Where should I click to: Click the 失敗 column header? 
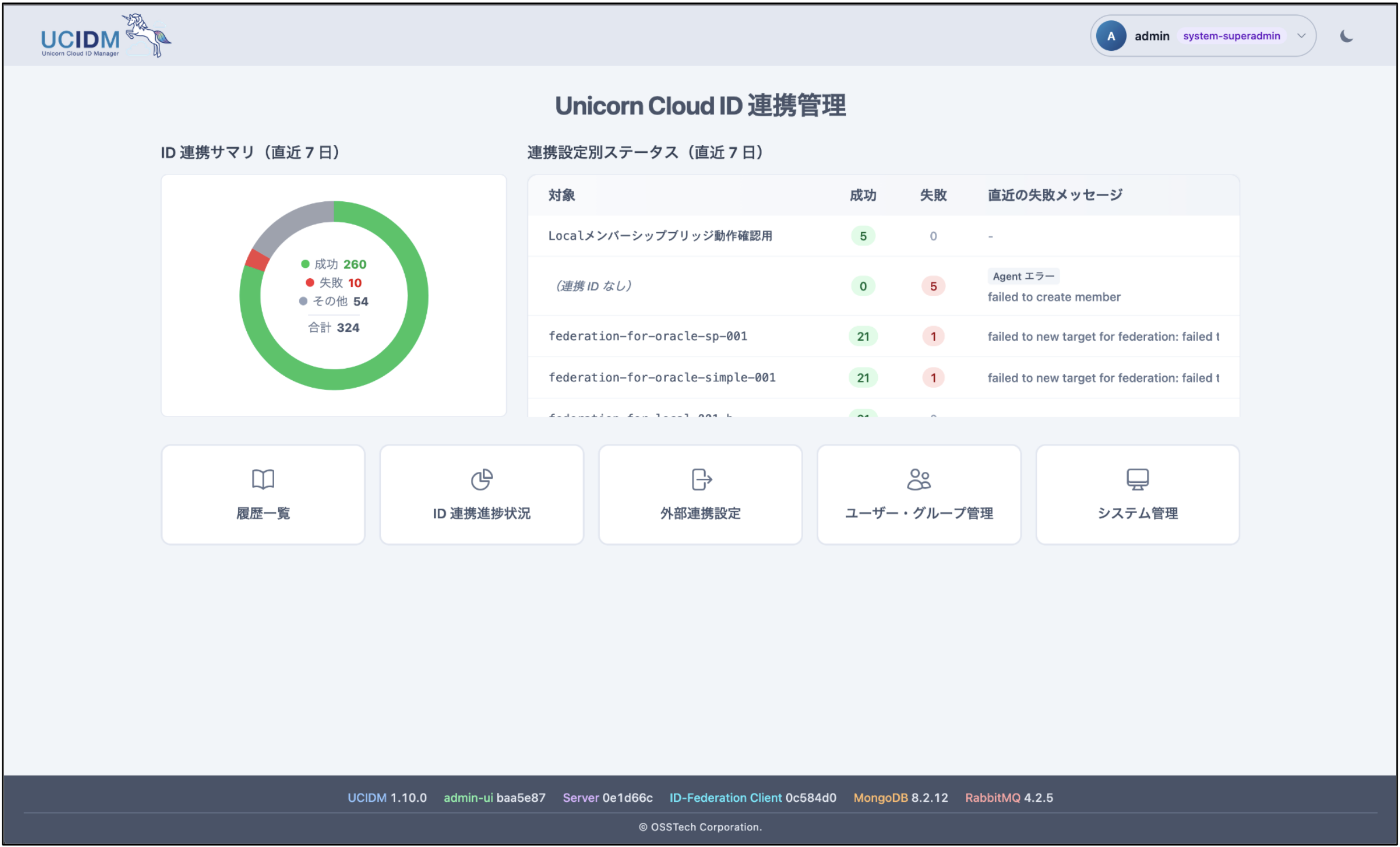point(933,195)
